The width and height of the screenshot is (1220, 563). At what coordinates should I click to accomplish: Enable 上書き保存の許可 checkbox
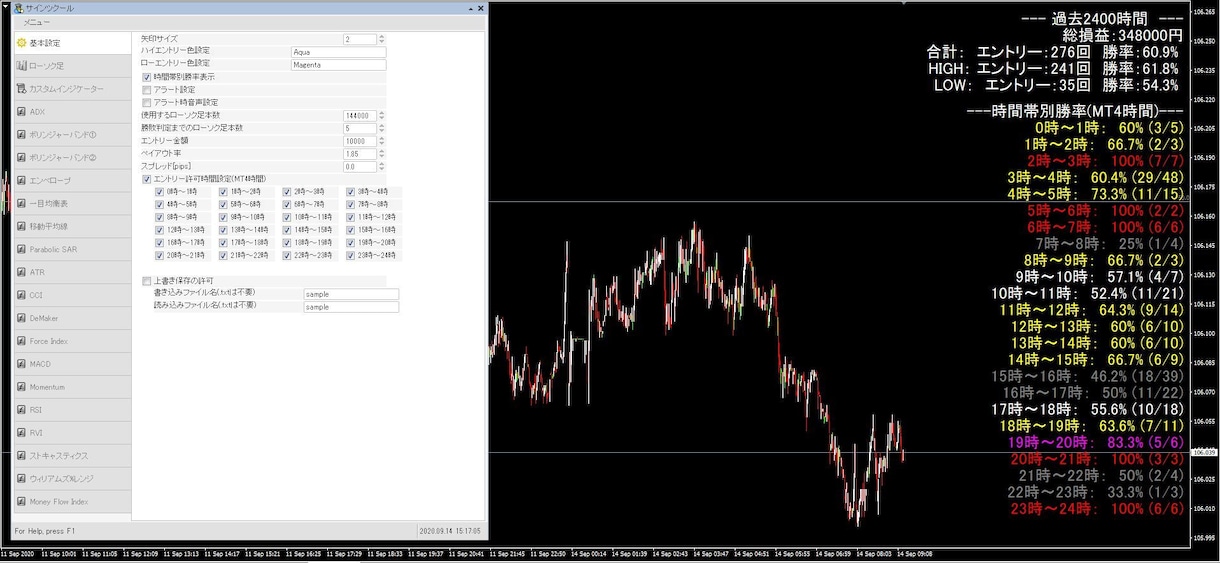[x=147, y=281]
